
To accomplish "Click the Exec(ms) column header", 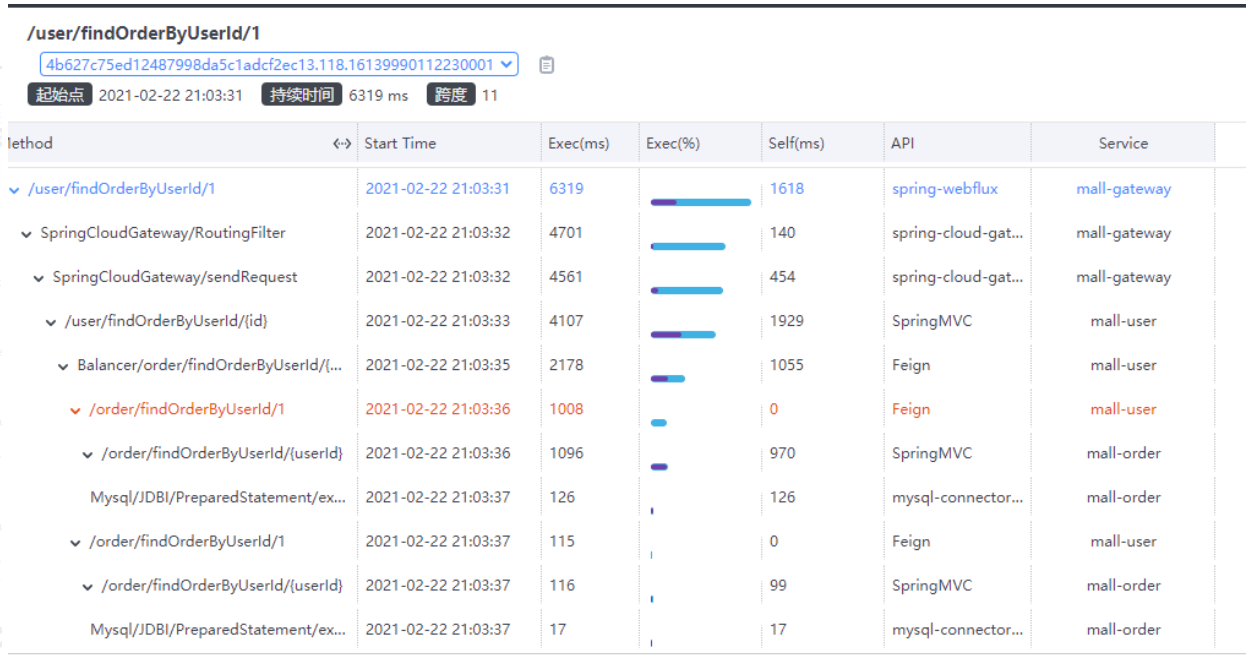I will click(x=579, y=143).
